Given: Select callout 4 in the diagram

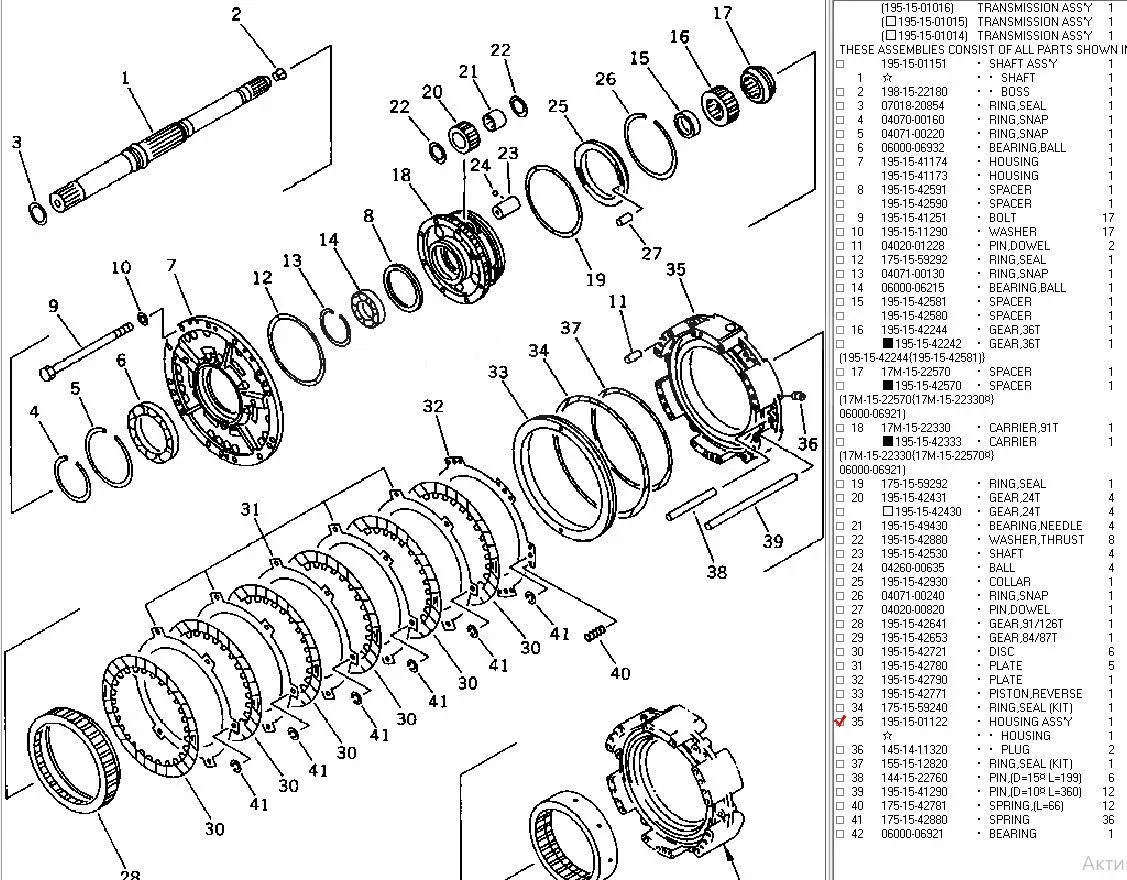Looking at the screenshot, I should (34, 412).
